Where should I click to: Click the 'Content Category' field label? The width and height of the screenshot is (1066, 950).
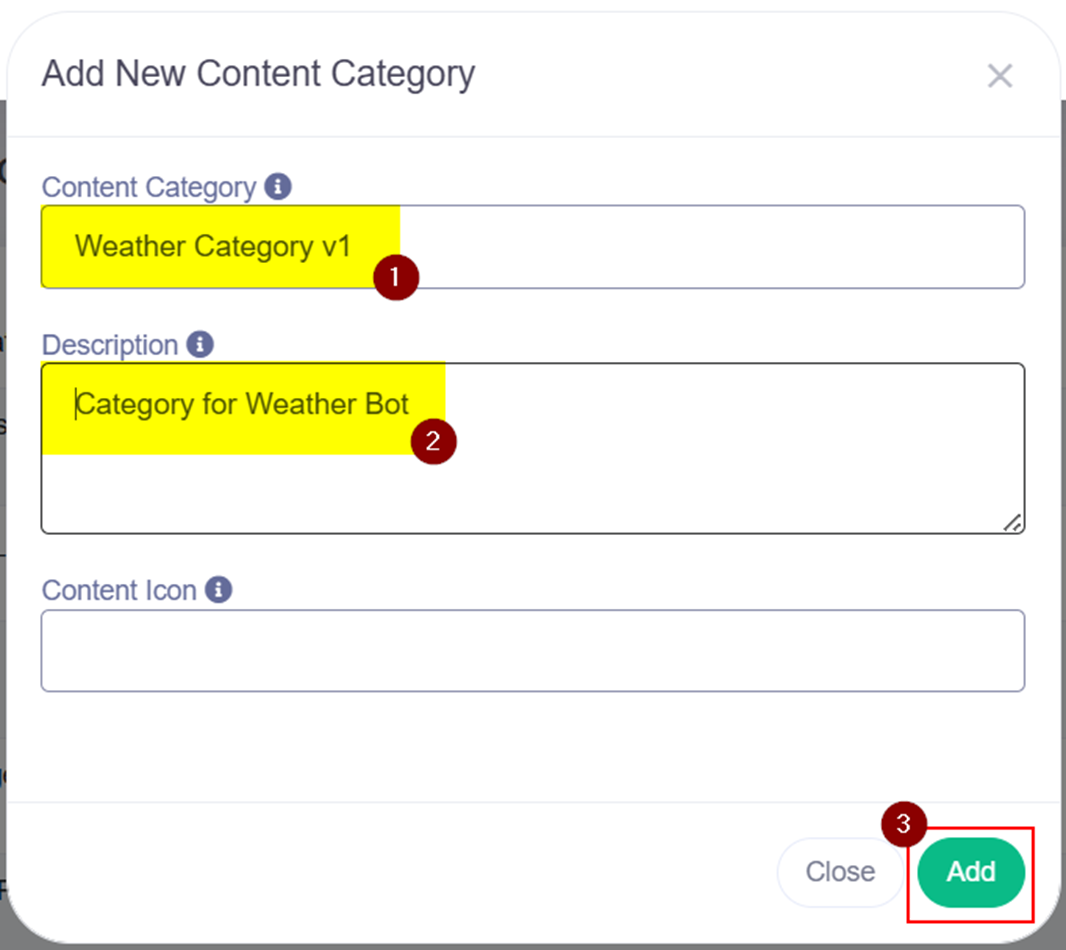(149, 187)
